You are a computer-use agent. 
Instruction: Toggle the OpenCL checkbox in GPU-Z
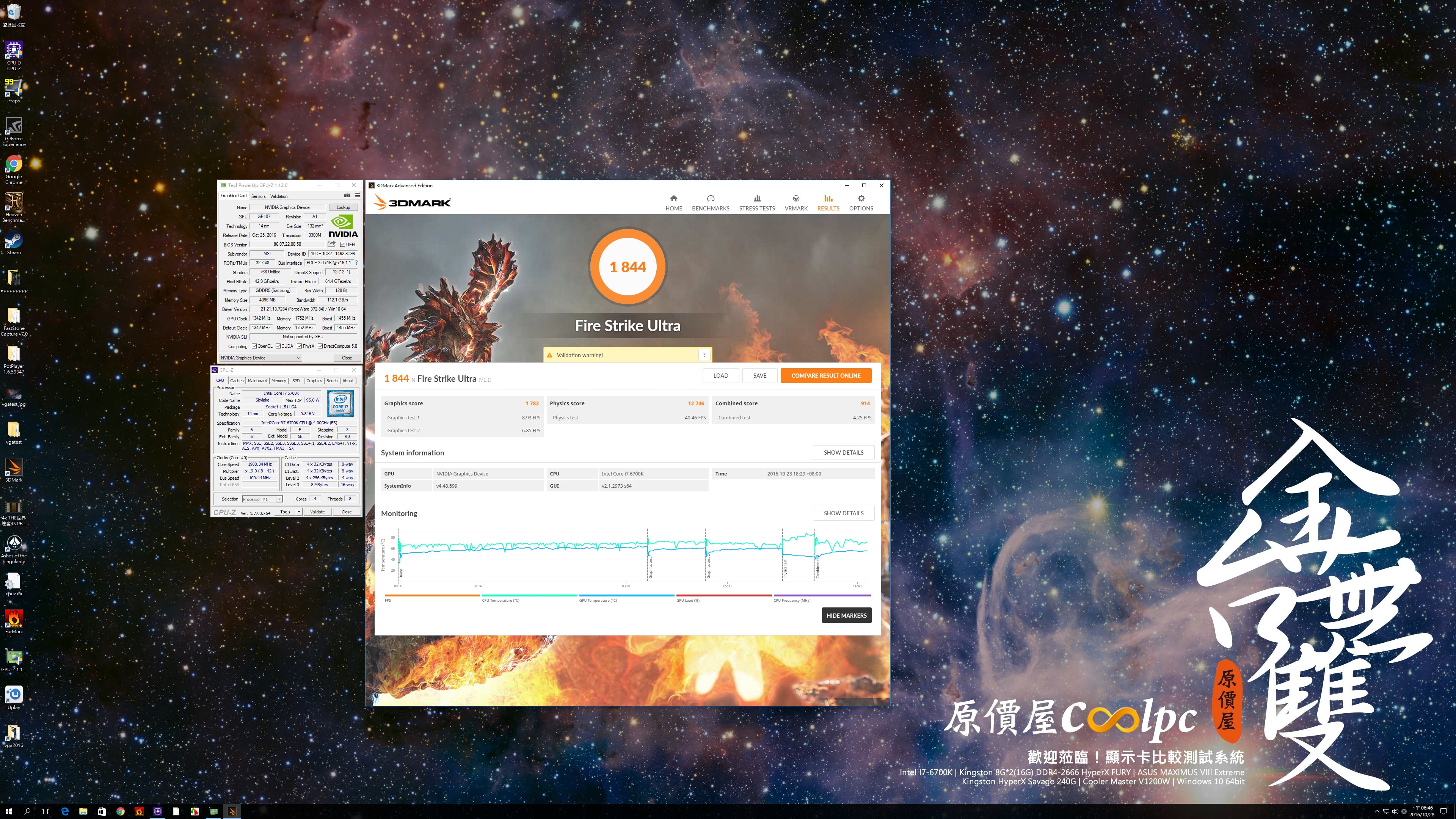(254, 346)
